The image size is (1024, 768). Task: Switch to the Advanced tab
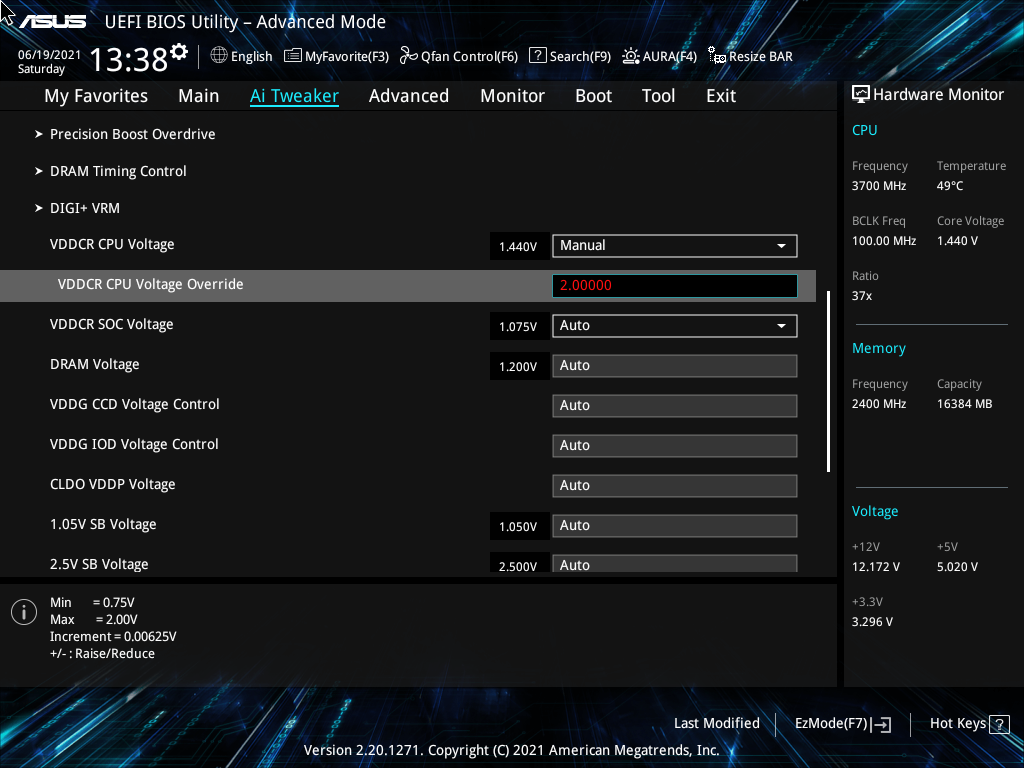[x=409, y=95]
